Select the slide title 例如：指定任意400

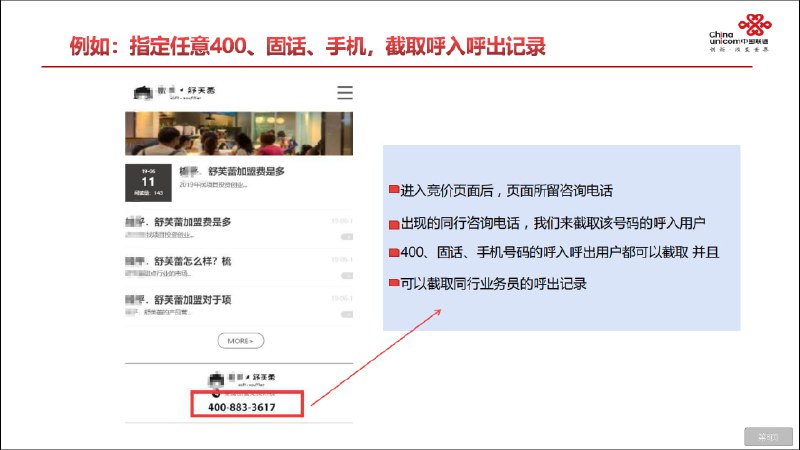point(308,46)
